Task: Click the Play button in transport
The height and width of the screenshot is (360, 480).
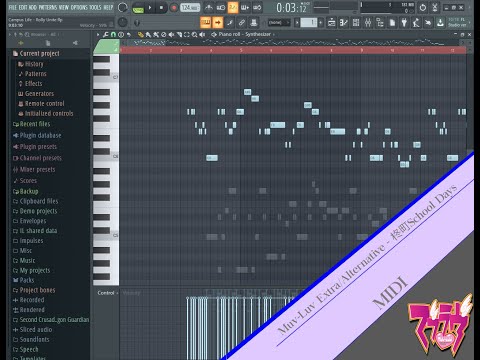Action: (150, 7)
